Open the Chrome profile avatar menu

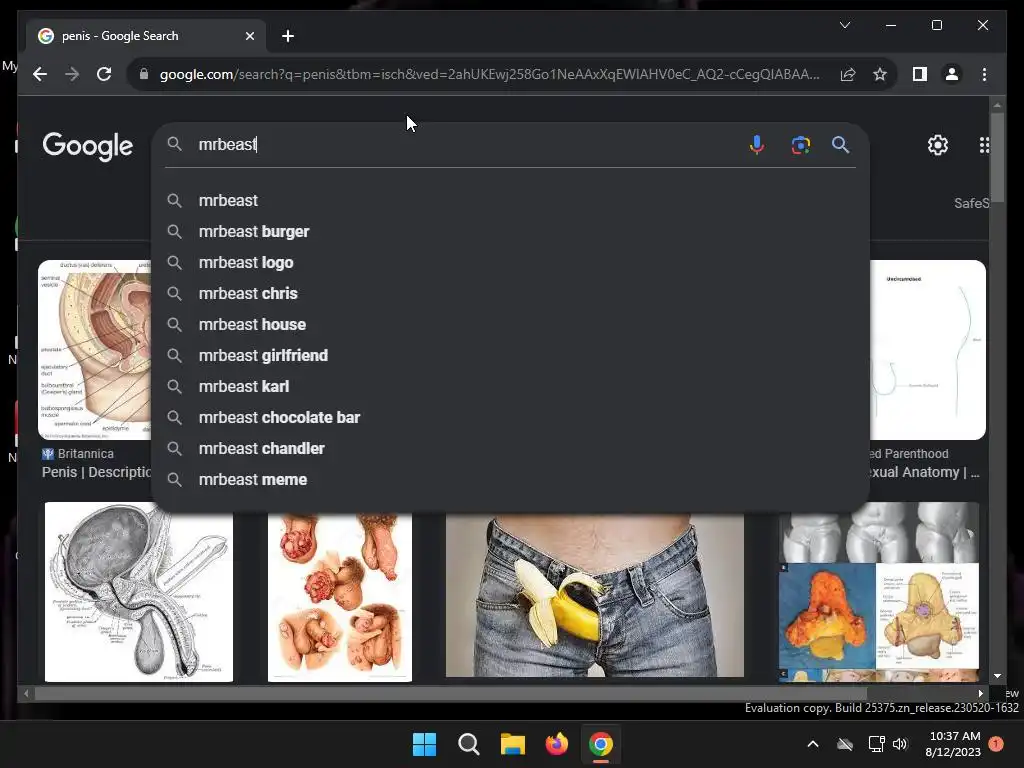(952, 74)
